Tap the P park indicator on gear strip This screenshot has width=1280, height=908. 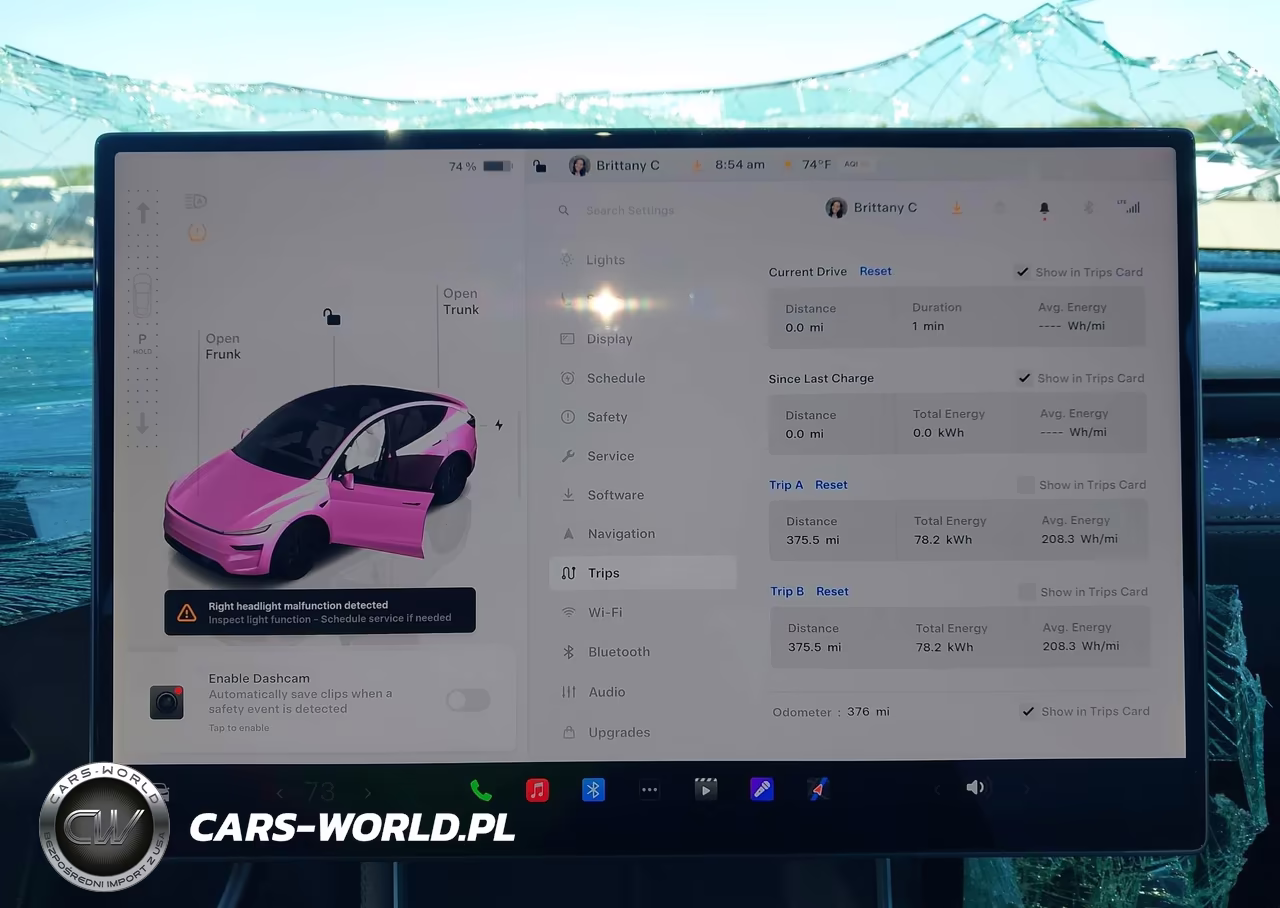(142, 339)
